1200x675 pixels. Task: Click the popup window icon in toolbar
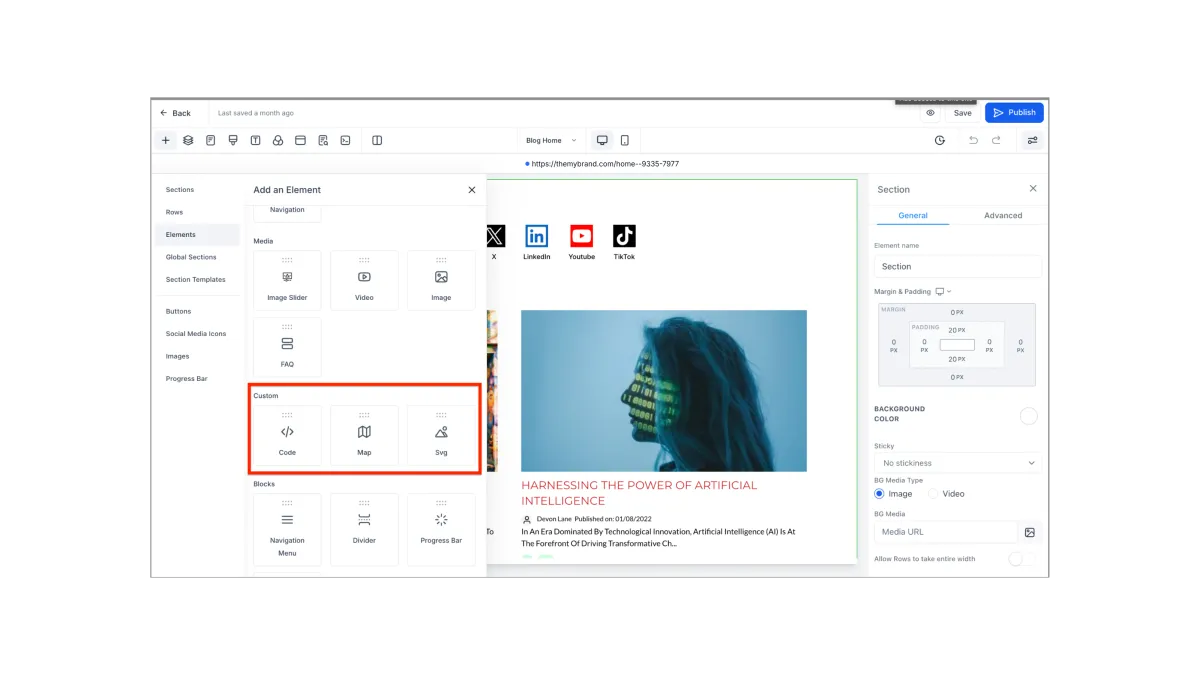[300, 141]
